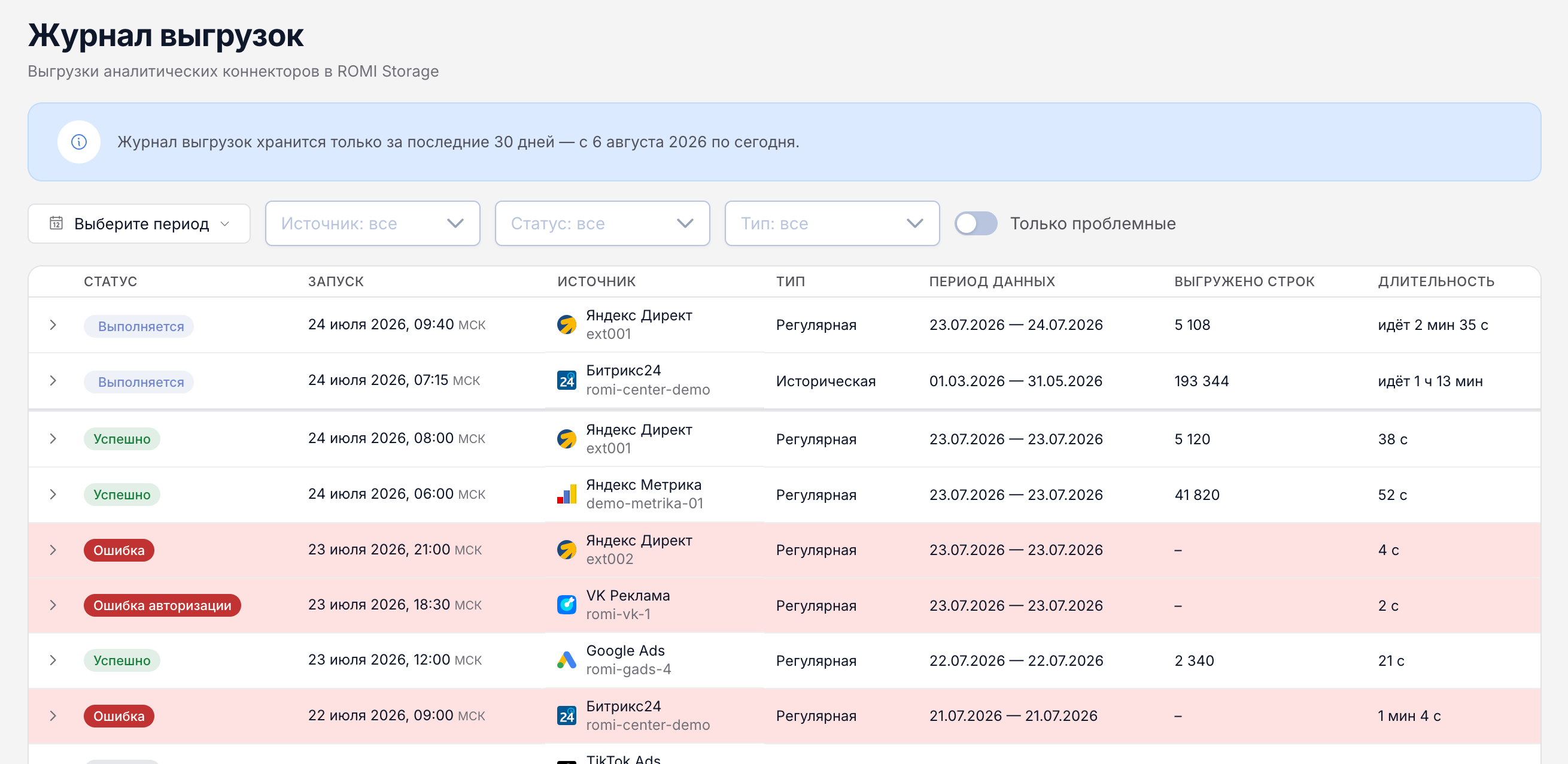
Task: Expand the 24 июля 08:00 Успешно row
Action: 53,439
